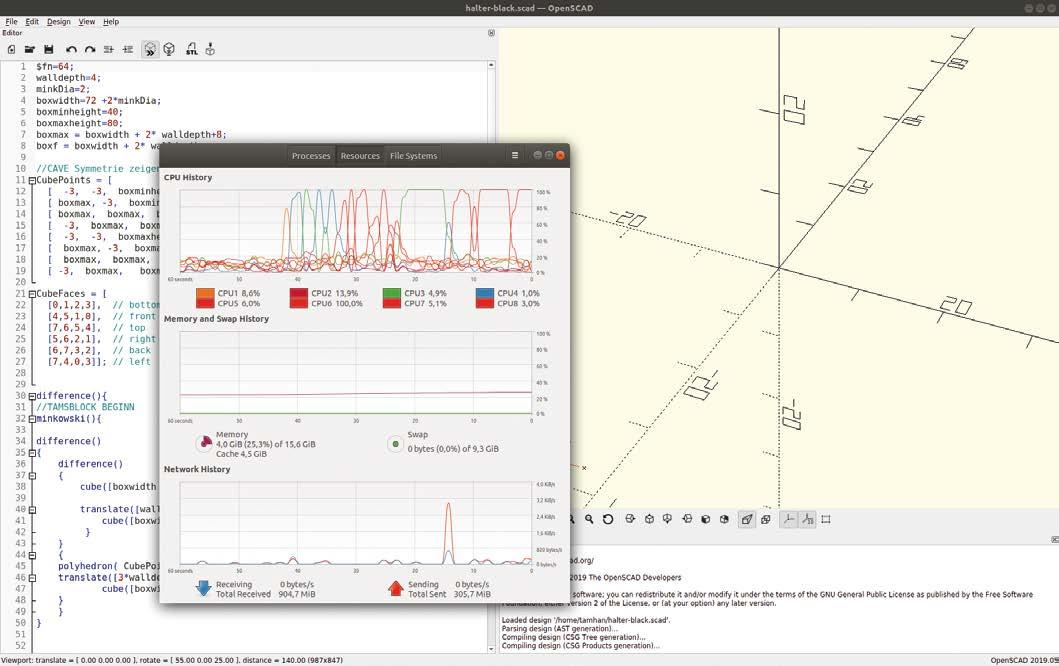Toggle Show Scale Markers in viewport toolbar
This screenshot has height=666, width=1059.
[x=807, y=519]
